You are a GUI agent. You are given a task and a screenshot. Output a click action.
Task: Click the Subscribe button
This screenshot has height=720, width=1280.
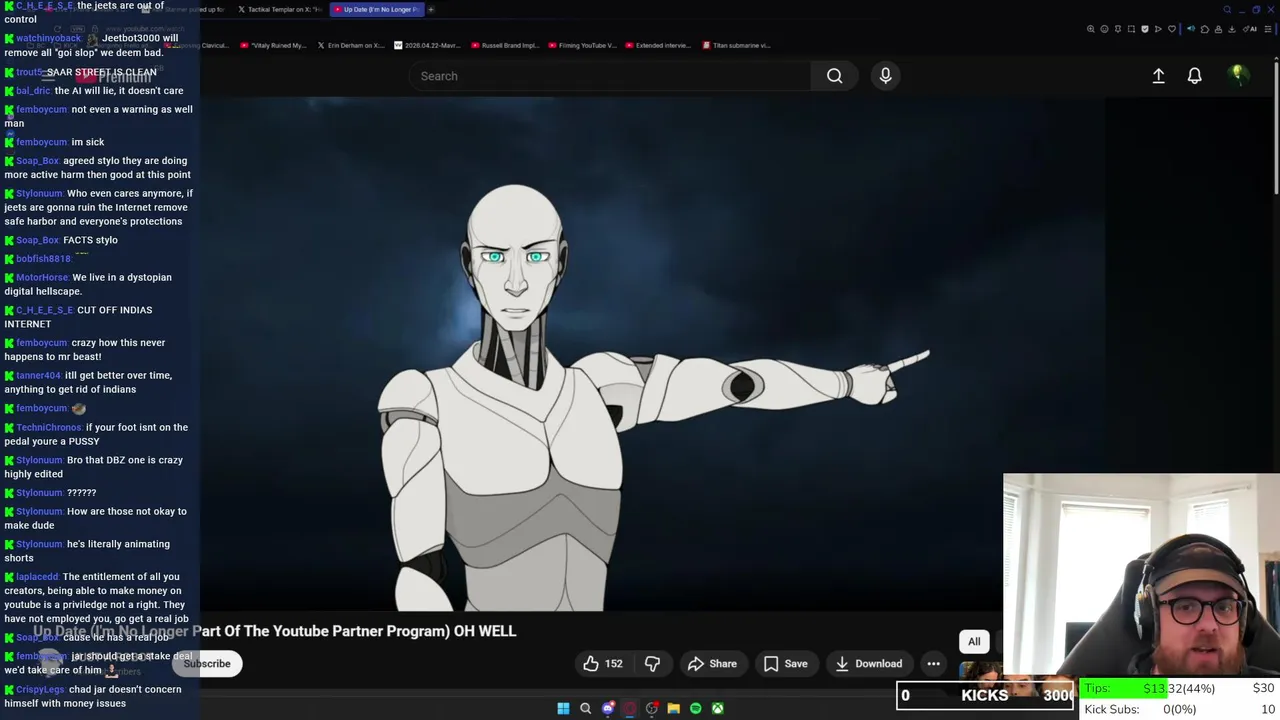207,664
